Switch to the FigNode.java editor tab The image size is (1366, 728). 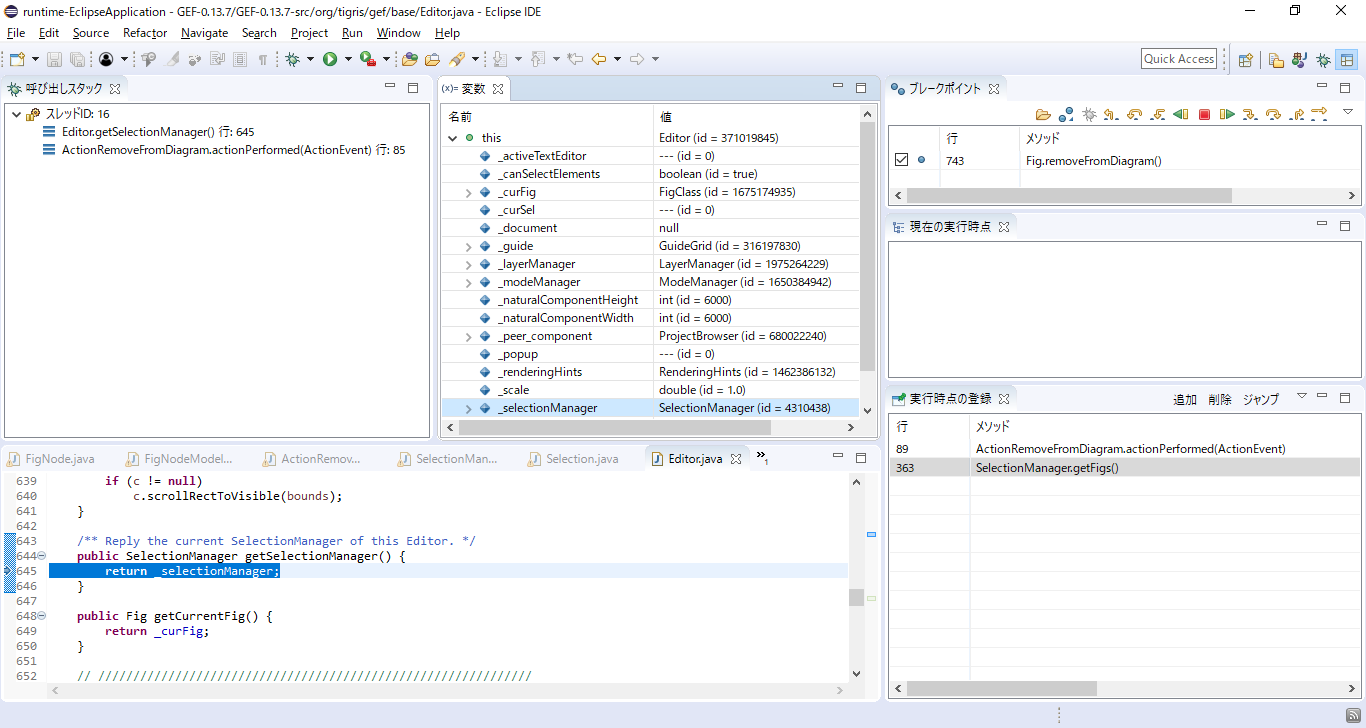pos(52,459)
